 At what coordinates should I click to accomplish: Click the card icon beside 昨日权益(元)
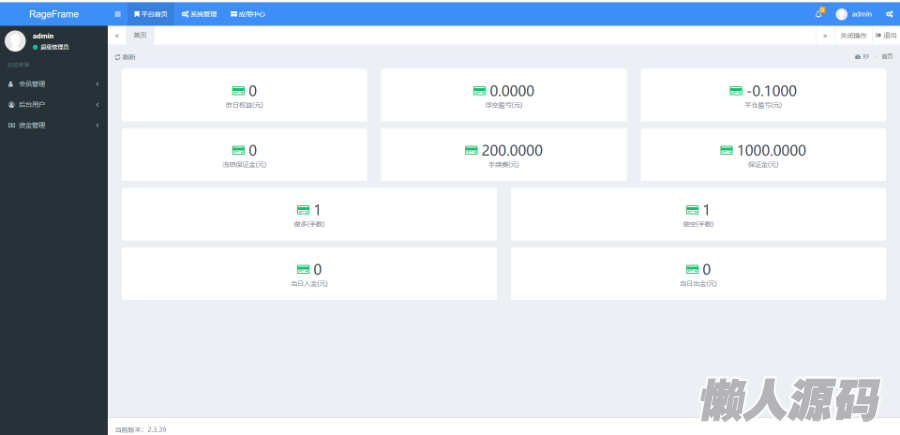click(x=238, y=91)
